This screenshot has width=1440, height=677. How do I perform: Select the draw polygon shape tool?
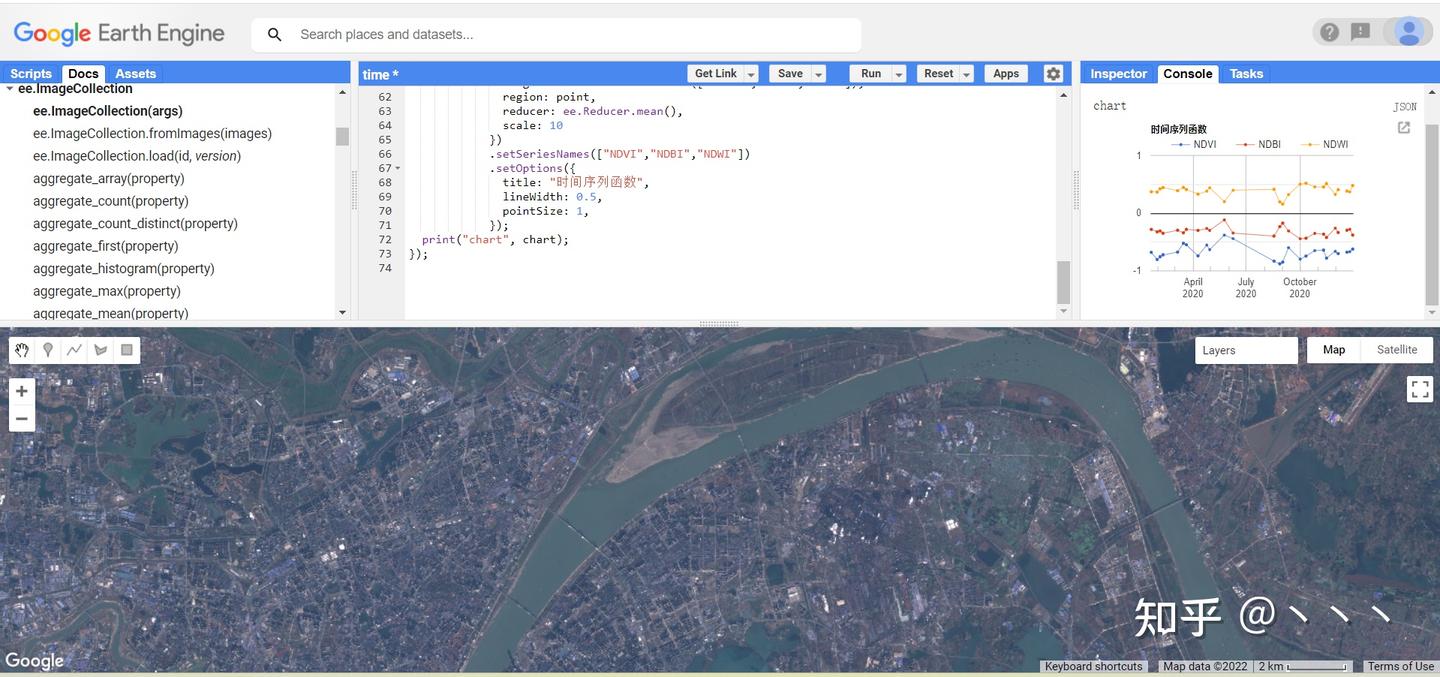pos(100,350)
